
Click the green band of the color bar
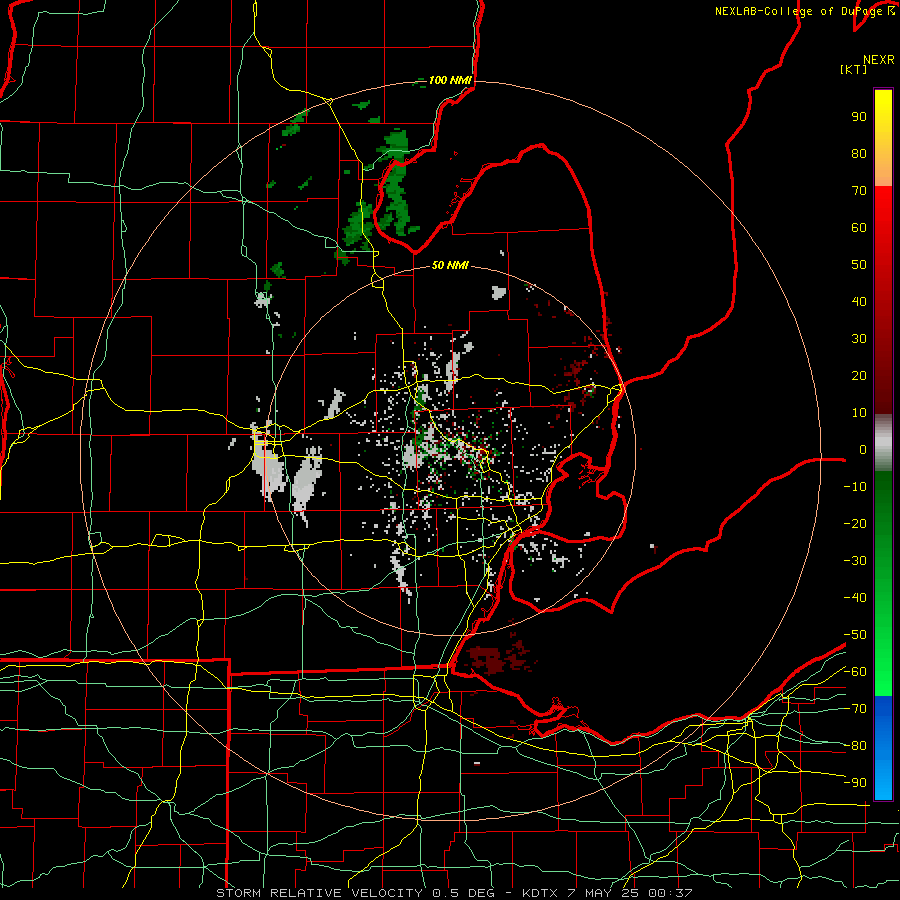click(x=883, y=583)
